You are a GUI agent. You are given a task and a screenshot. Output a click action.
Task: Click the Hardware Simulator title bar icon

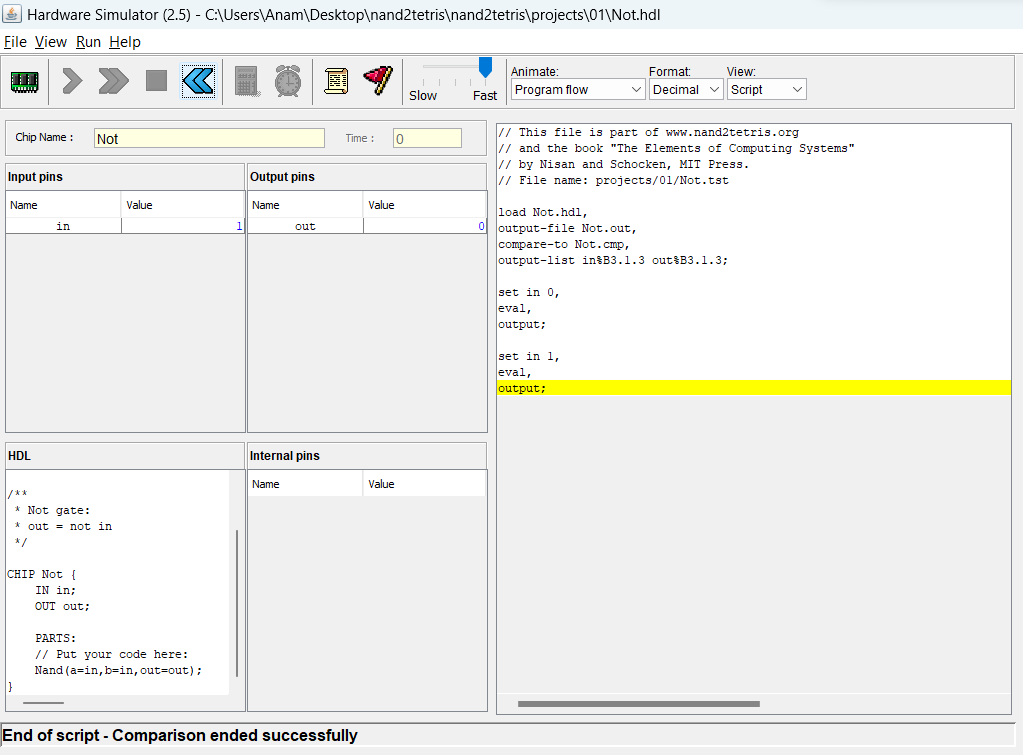[13, 14]
